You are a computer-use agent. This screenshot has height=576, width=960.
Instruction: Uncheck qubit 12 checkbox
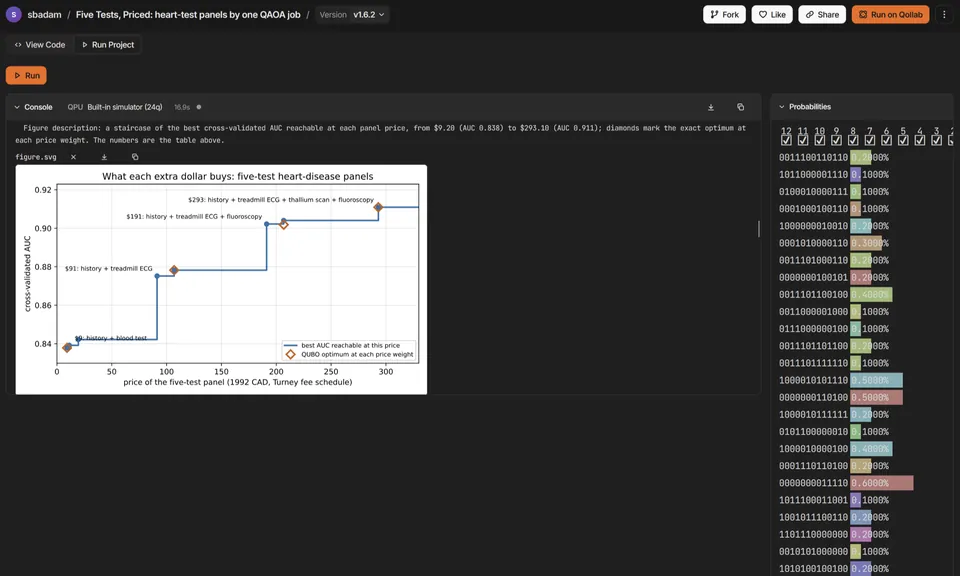pyautogui.click(x=786, y=140)
